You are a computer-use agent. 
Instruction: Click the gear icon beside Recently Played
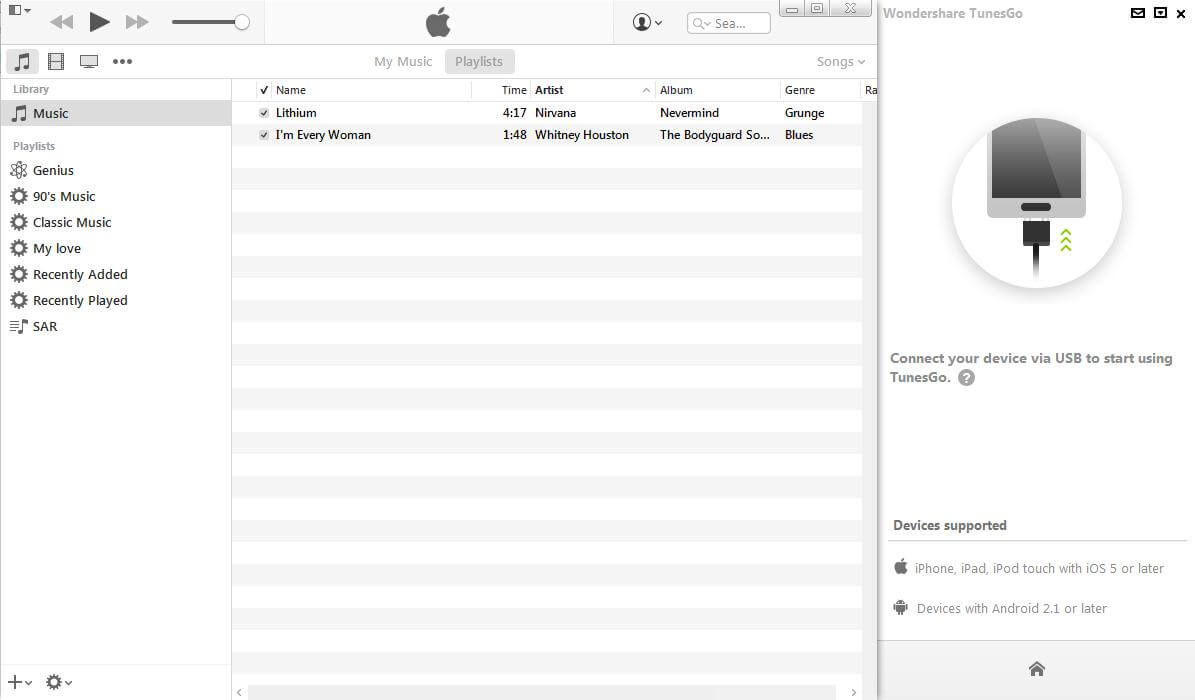pyautogui.click(x=19, y=300)
